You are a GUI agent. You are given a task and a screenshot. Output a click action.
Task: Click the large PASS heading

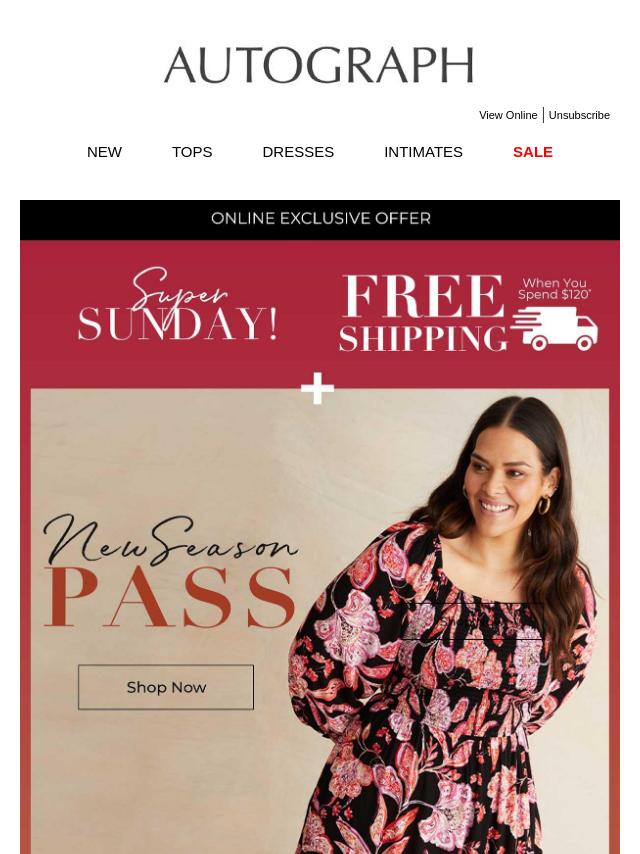pos(170,597)
